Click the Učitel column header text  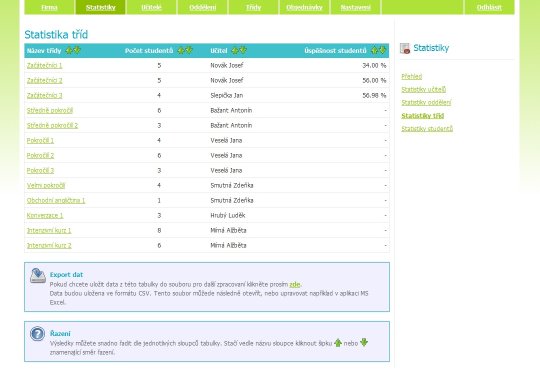pos(219,51)
